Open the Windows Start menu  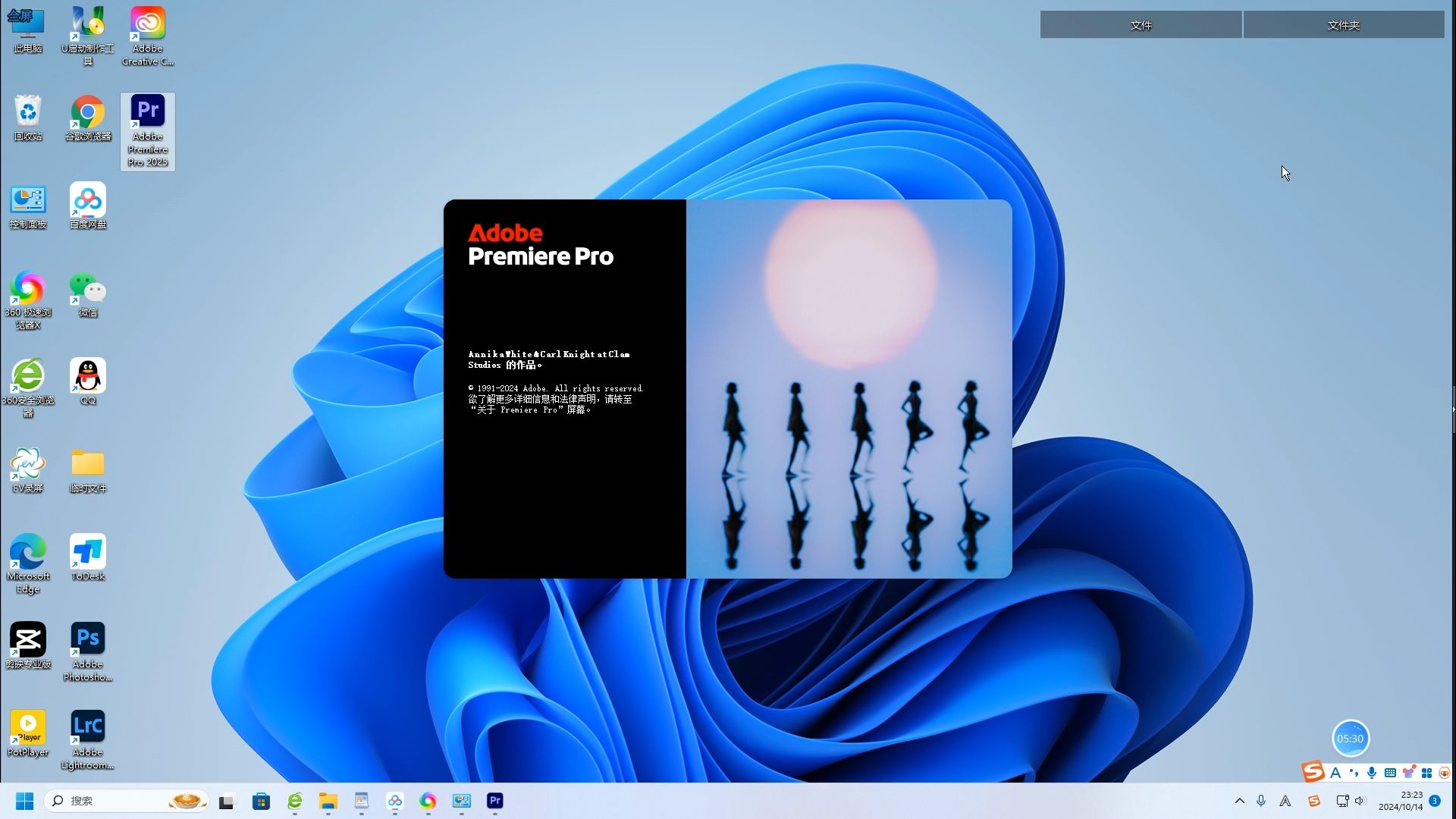click(24, 801)
